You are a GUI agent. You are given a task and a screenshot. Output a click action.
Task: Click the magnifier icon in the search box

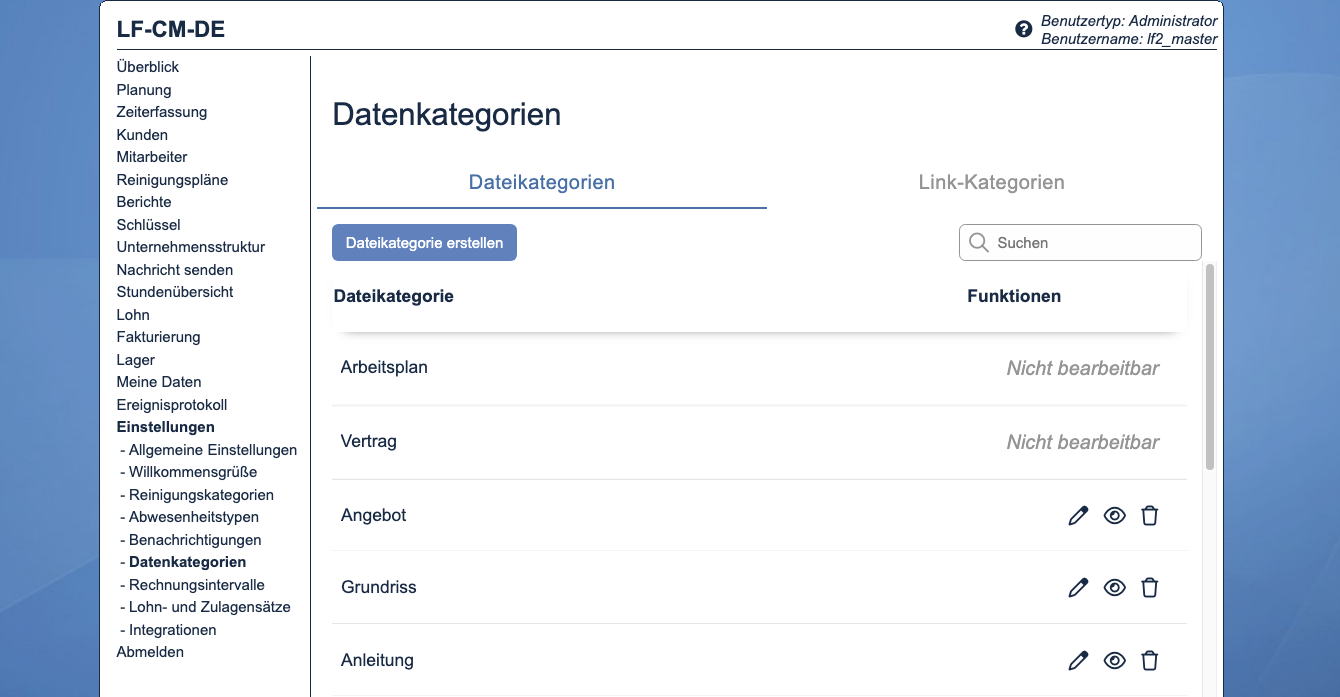coord(979,242)
